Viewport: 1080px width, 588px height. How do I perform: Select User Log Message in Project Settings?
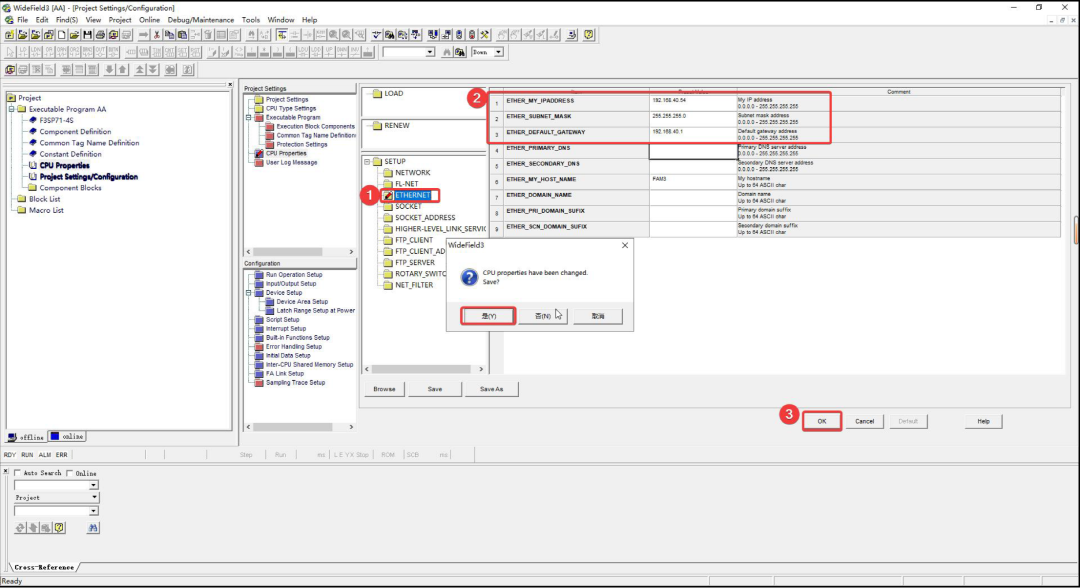(x=291, y=162)
